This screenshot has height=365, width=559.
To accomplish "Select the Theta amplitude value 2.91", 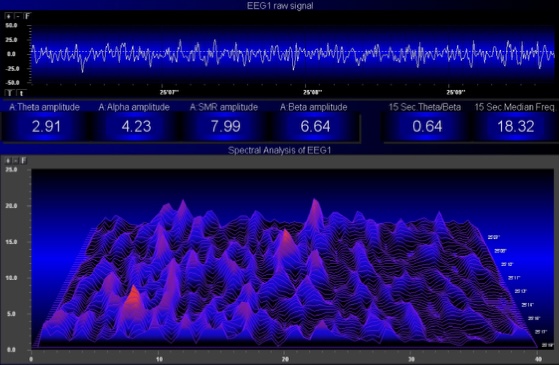I will coord(46,127).
